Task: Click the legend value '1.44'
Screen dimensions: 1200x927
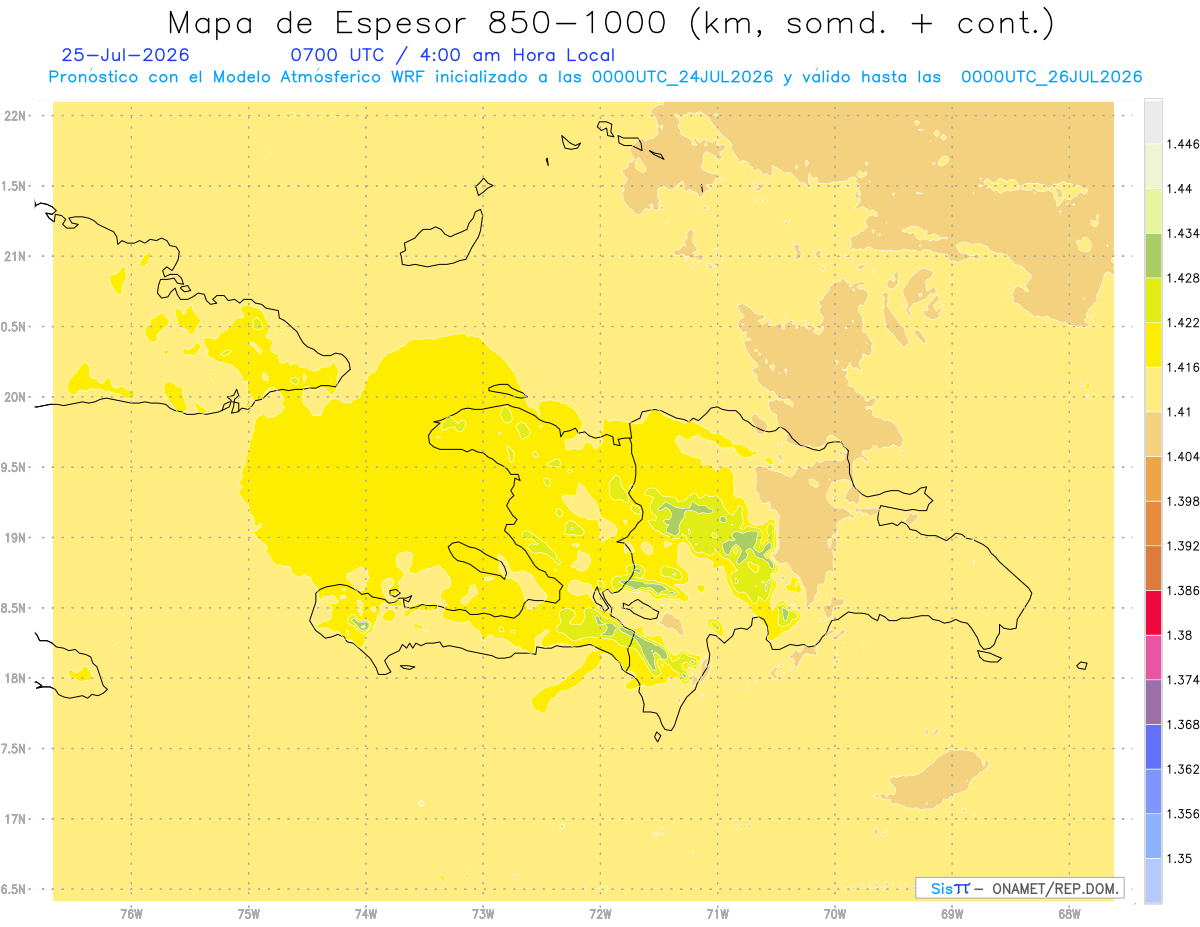Action: (x=1181, y=189)
